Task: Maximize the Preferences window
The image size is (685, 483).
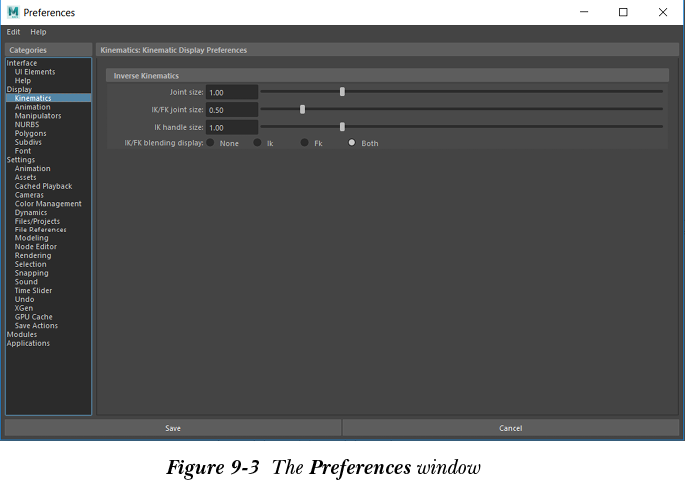Action: 623,12
